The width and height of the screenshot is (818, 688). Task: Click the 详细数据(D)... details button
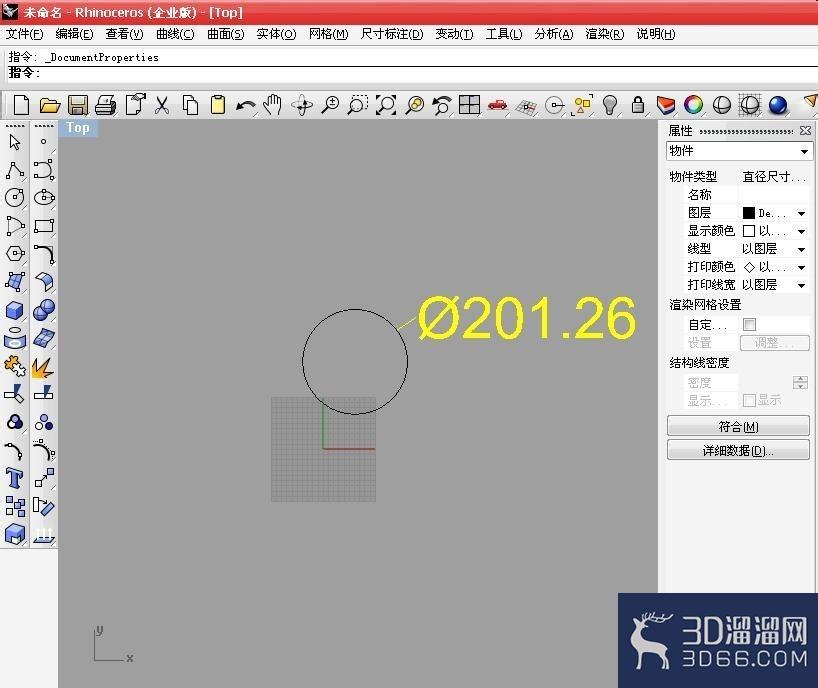(x=738, y=450)
